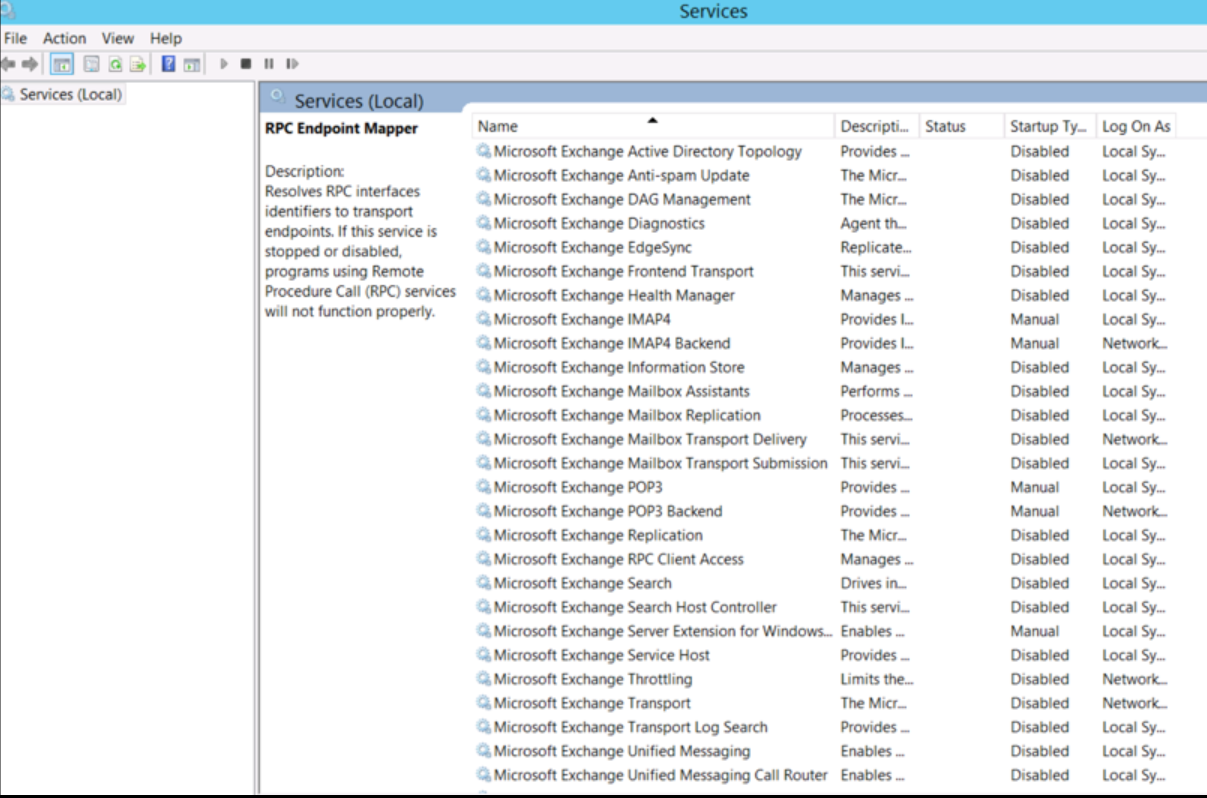Open the View menu
The width and height of the screenshot is (1207, 798).
click(118, 38)
